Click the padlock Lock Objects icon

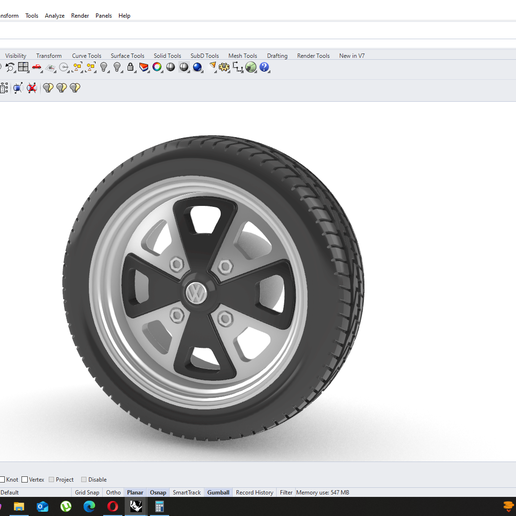[131, 67]
